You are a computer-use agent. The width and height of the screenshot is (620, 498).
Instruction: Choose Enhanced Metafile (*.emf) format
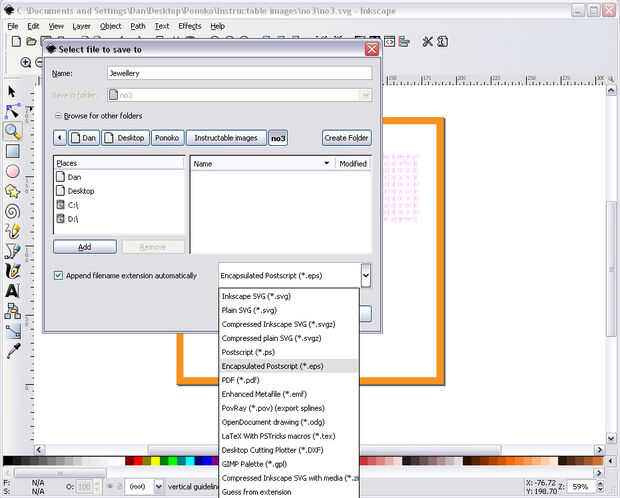[x=289, y=394]
